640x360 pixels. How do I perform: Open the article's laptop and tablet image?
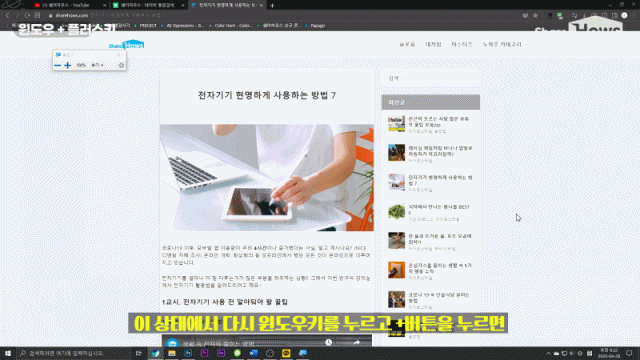(267, 178)
